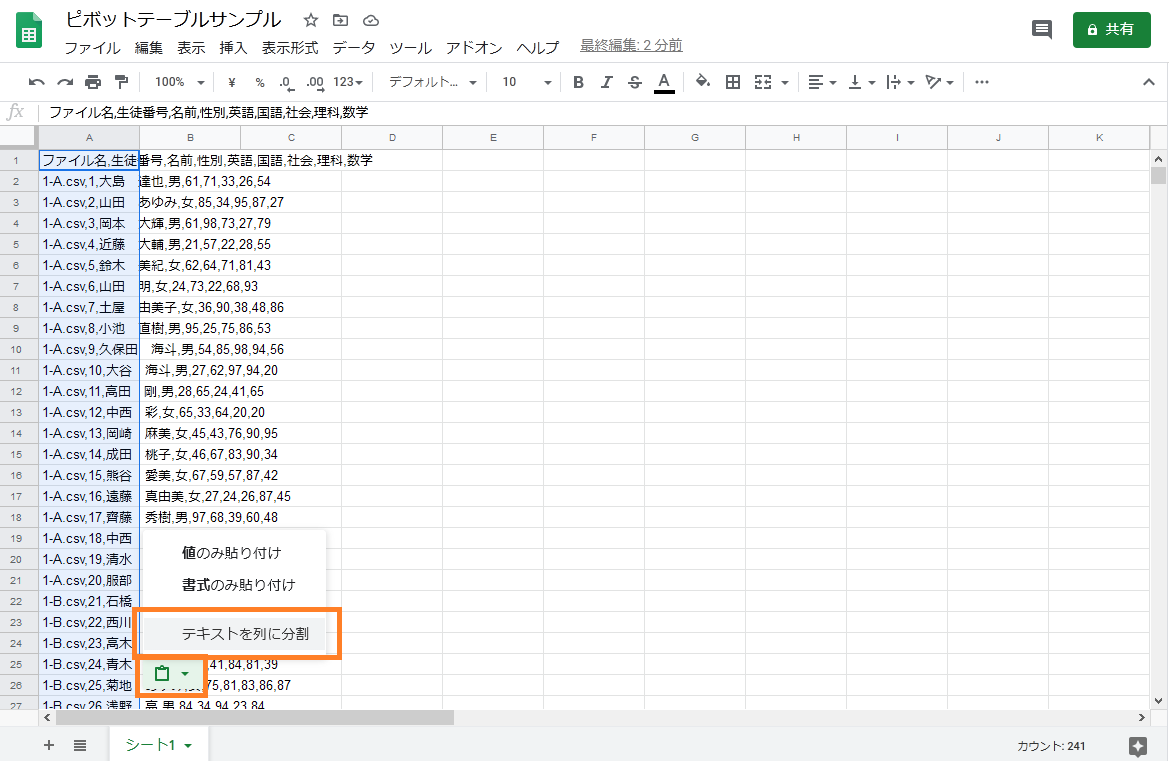Click the print icon
The width and height of the screenshot is (1169, 761).
click(93, 82)
